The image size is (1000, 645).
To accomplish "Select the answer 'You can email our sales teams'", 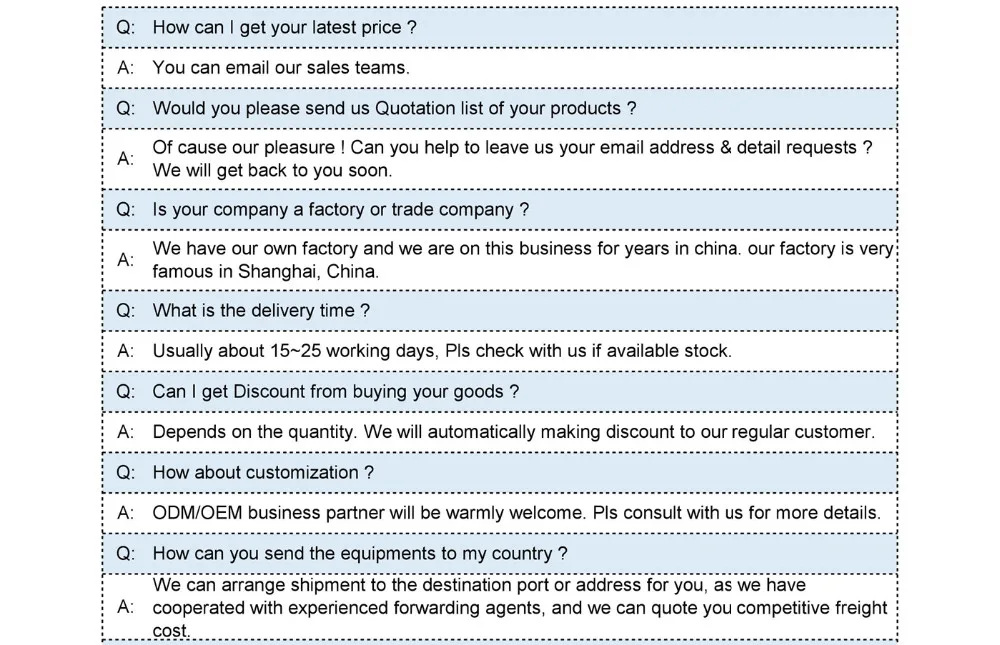I will click(281, 68).
